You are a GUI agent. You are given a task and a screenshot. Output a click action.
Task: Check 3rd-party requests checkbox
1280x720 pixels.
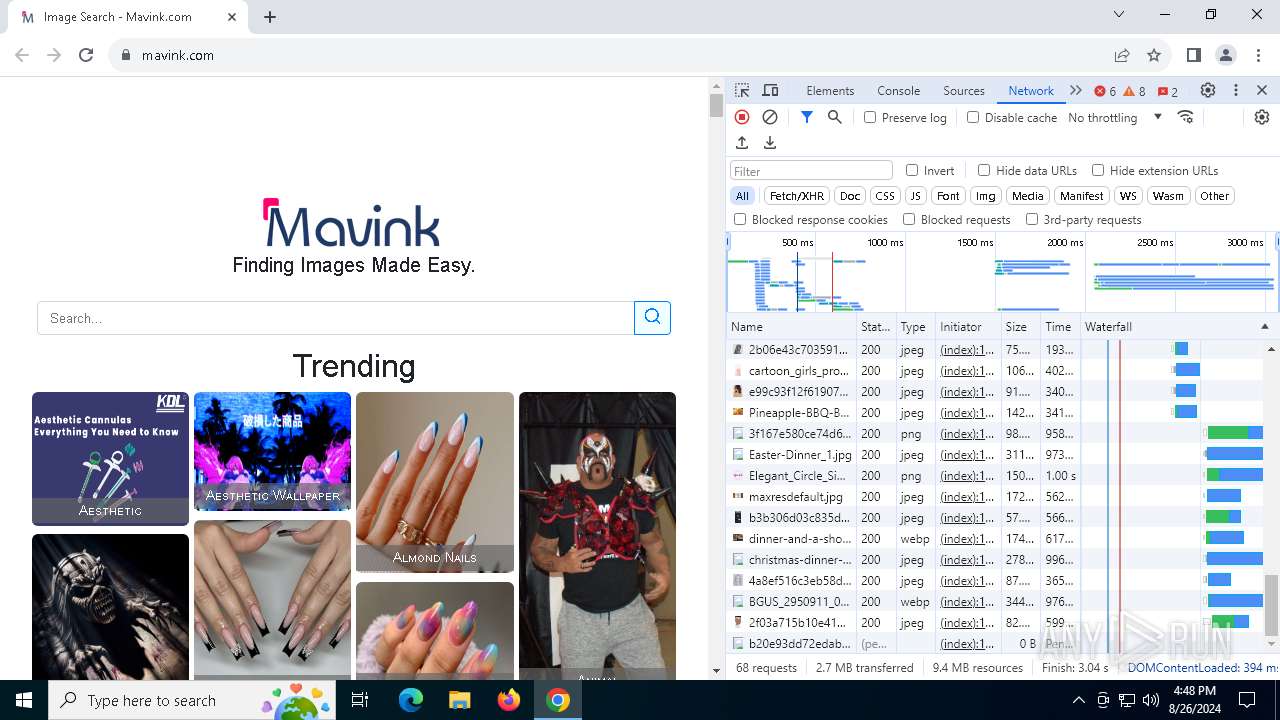pos(1032,219)
